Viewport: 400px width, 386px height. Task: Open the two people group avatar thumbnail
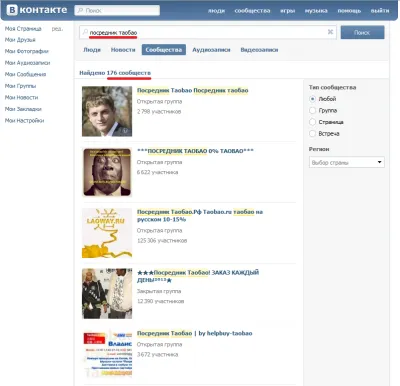(107, 294)
